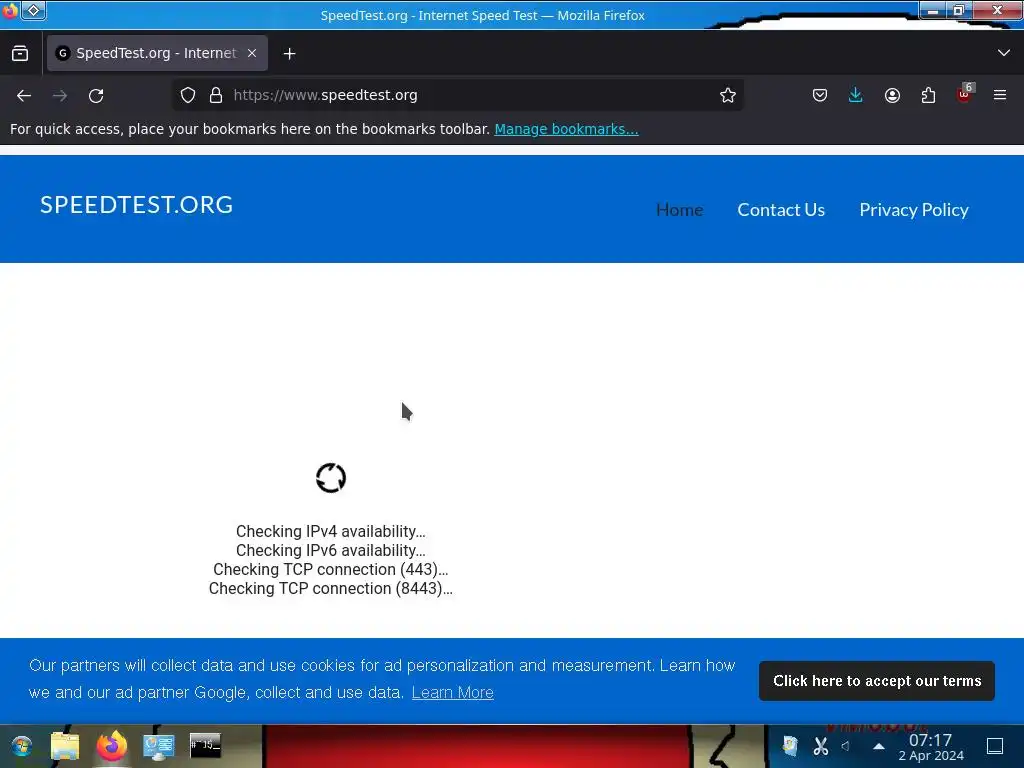
Task: Open the tracking protection shield icon
Action: coord(188,95)
